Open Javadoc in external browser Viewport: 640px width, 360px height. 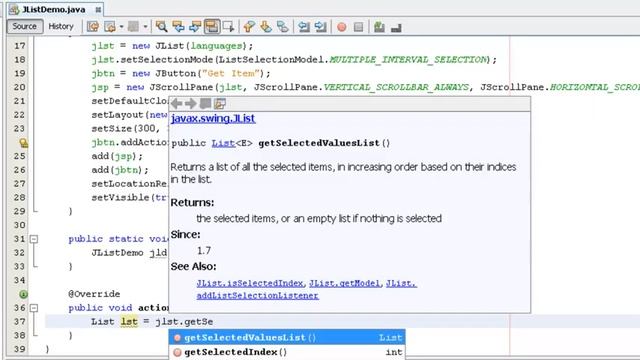click(205, 104)
